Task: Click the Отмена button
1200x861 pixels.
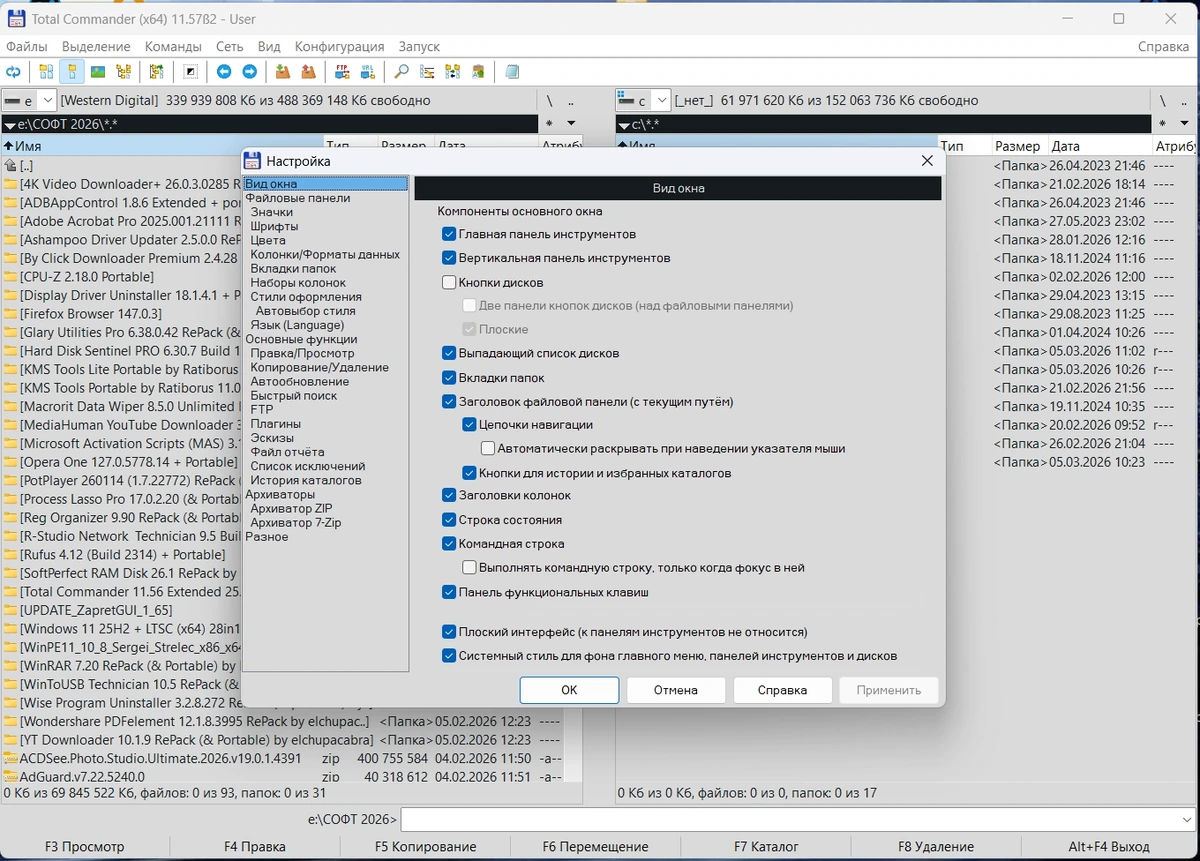Action: (x=676, y=690)
